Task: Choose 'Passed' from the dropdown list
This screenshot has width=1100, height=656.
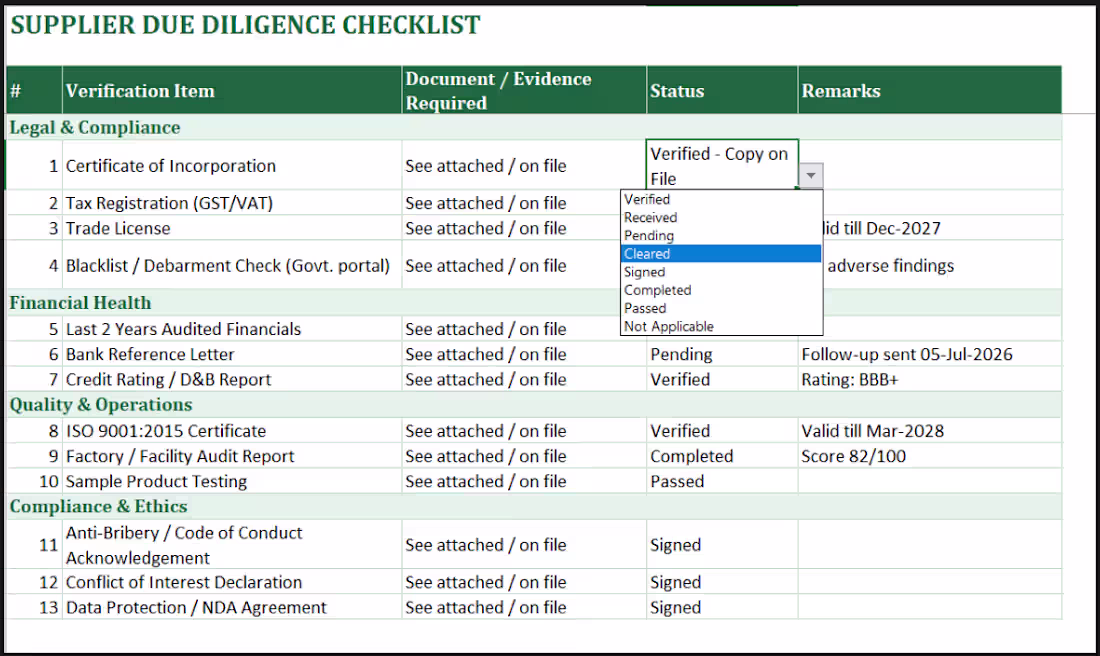Action: (721, 309)
